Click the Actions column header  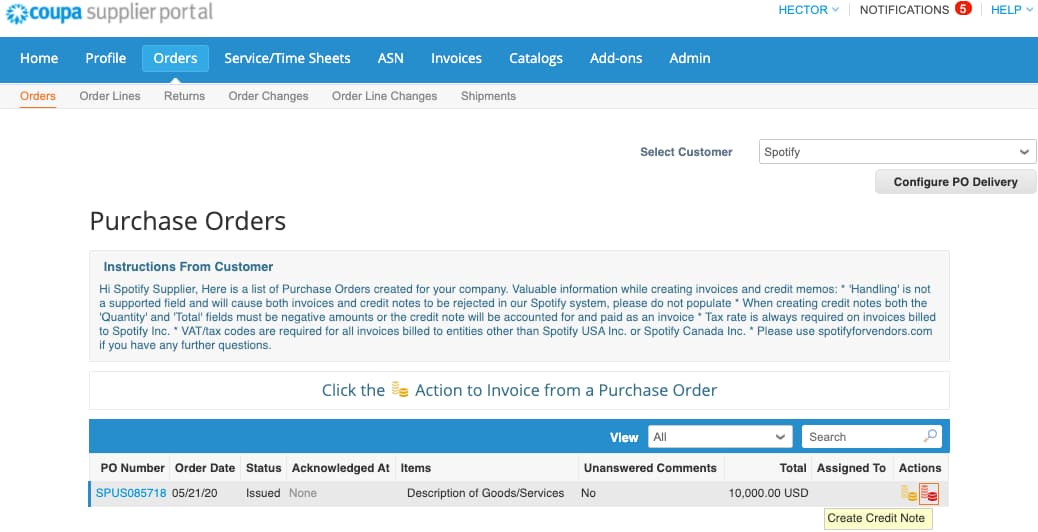(x=920, y=468)
